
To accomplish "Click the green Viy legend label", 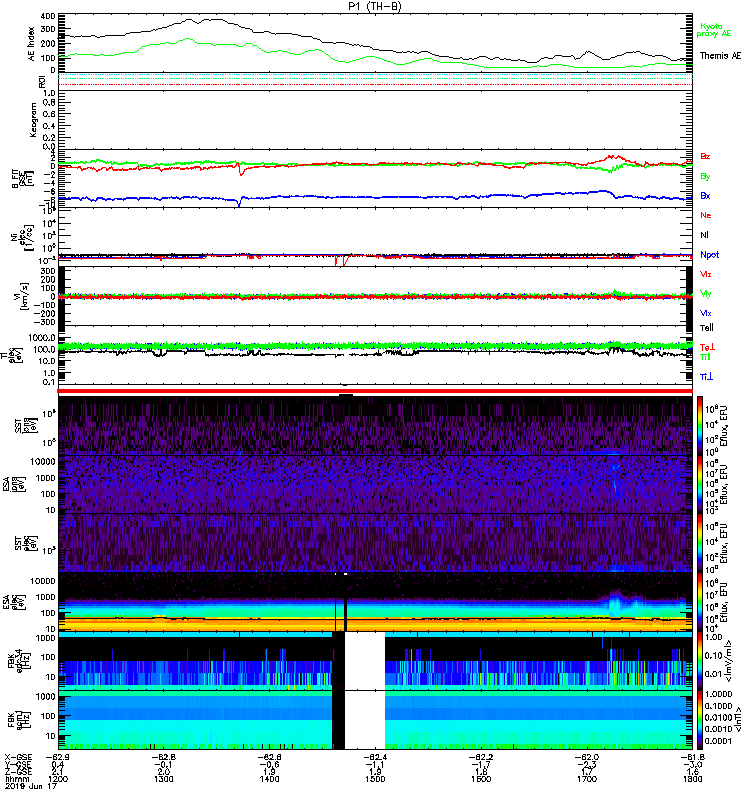I will click(705, 294).
